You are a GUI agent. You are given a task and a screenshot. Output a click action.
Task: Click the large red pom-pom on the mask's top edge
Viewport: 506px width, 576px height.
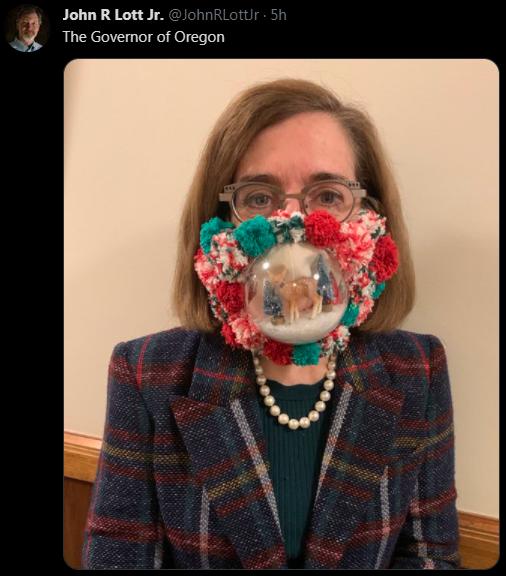323,228
